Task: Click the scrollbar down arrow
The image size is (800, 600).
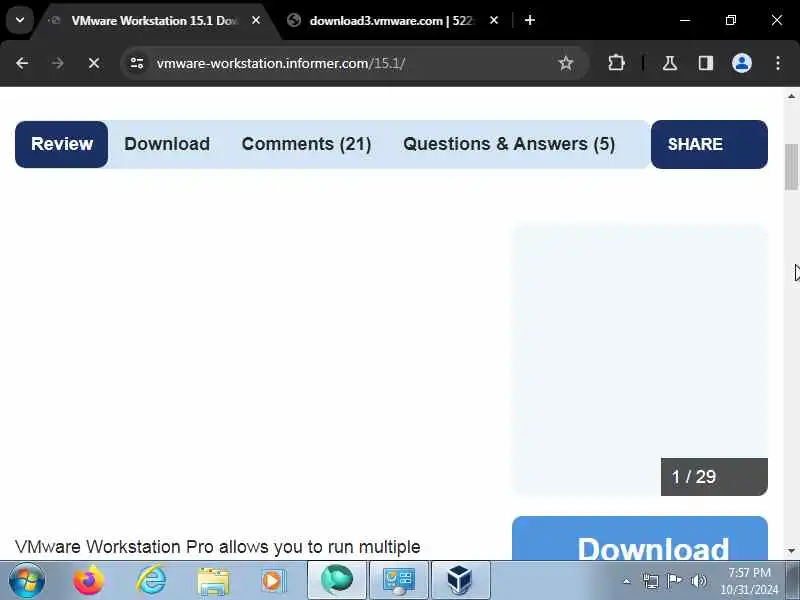Action: click(791, 551)
